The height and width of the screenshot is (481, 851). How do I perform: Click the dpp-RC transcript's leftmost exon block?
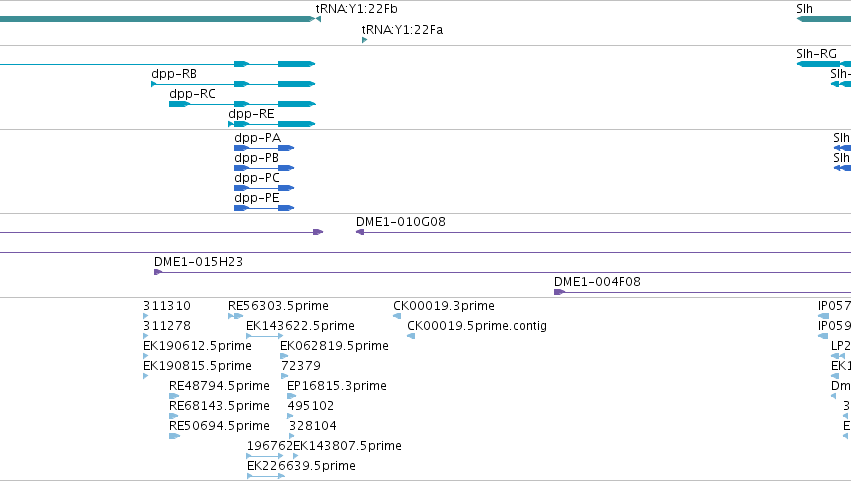(179, 104)
